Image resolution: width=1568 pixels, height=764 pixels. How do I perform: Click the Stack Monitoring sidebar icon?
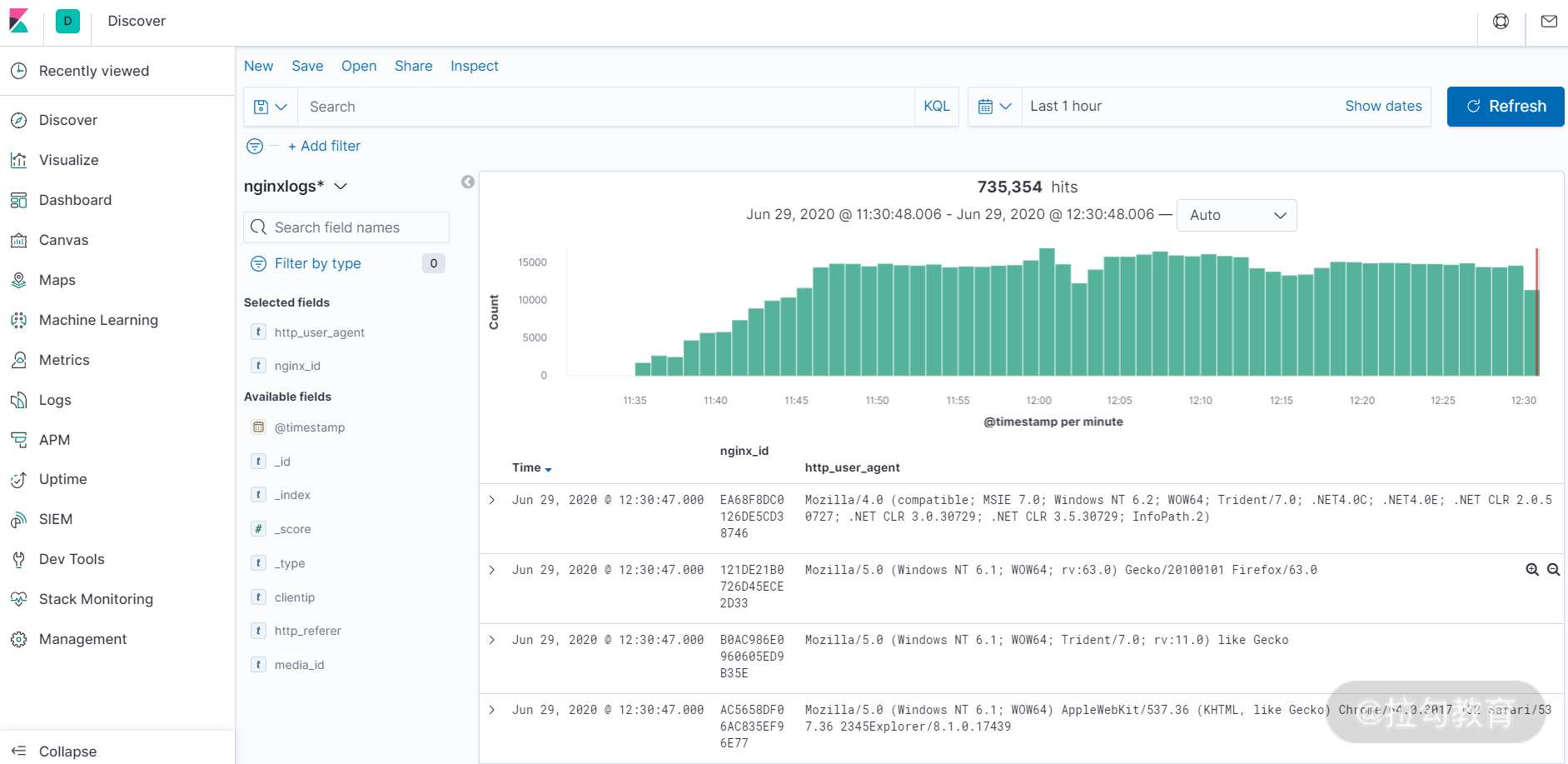pyautogui.click(x=19, y=599)
